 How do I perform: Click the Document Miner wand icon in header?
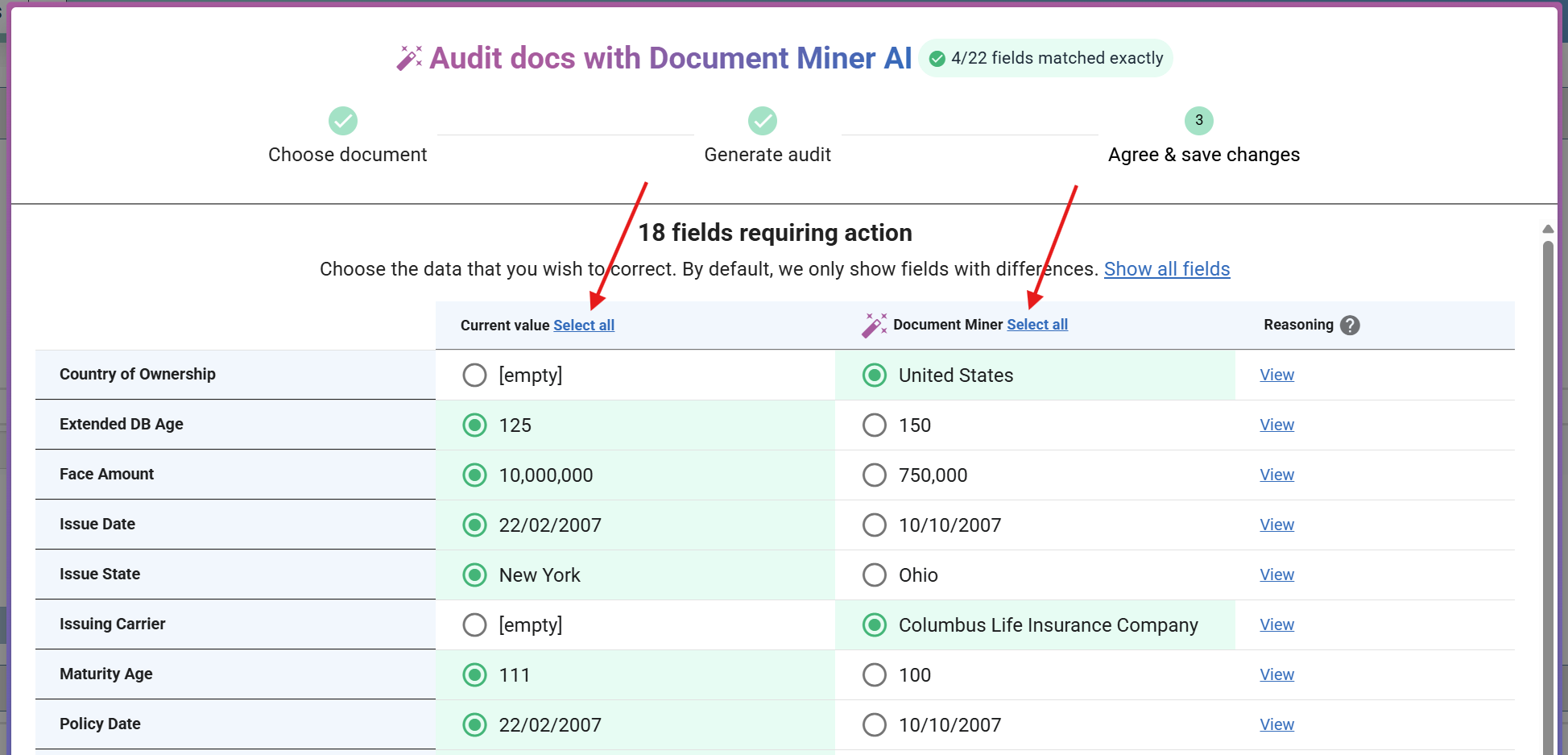[874, 325]
